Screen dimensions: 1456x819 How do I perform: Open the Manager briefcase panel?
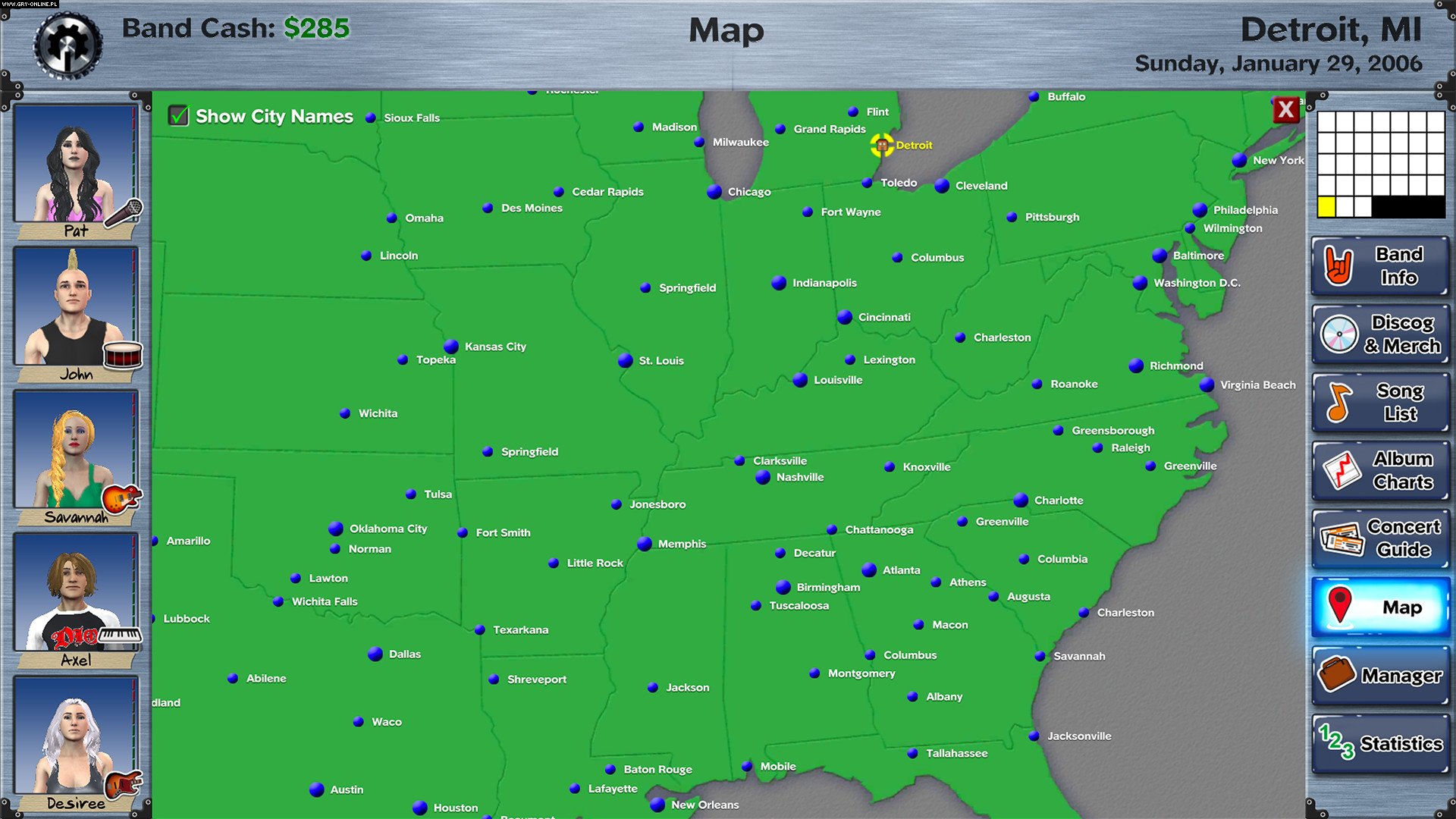pos(1379,675)
